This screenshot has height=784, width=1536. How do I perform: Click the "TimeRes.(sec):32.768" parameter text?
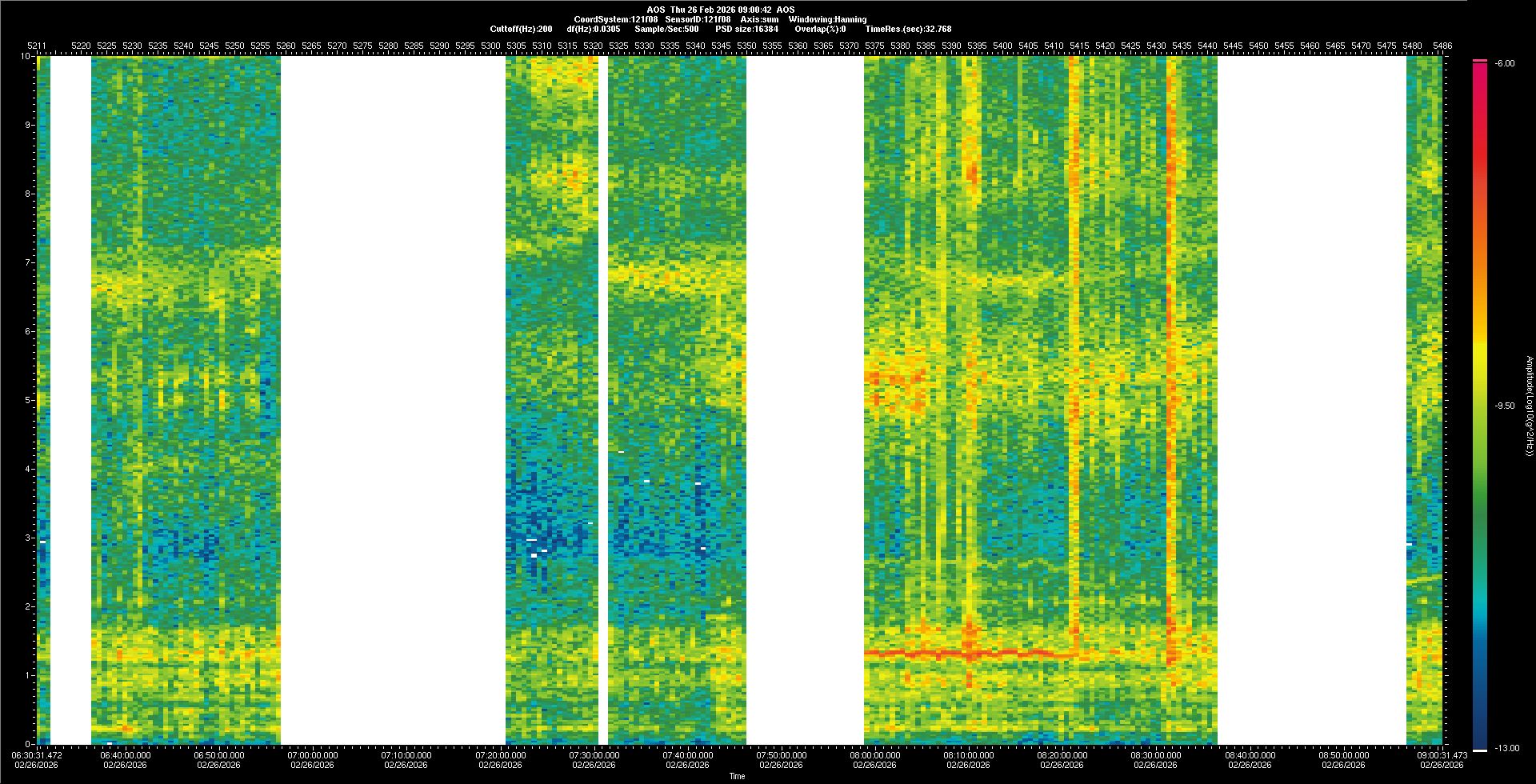click(x=908, y=29)
